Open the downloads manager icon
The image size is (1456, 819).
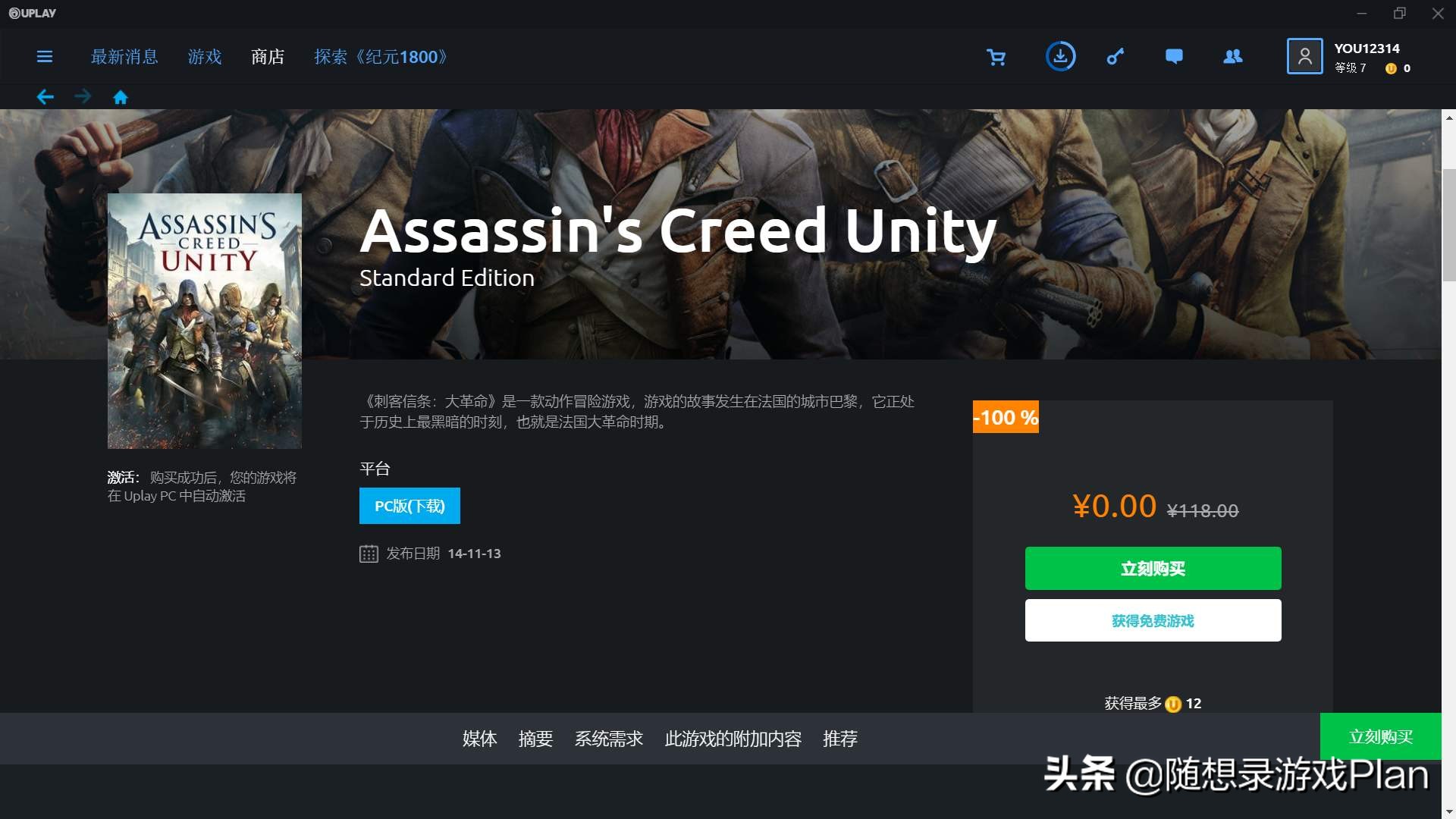1060,56
